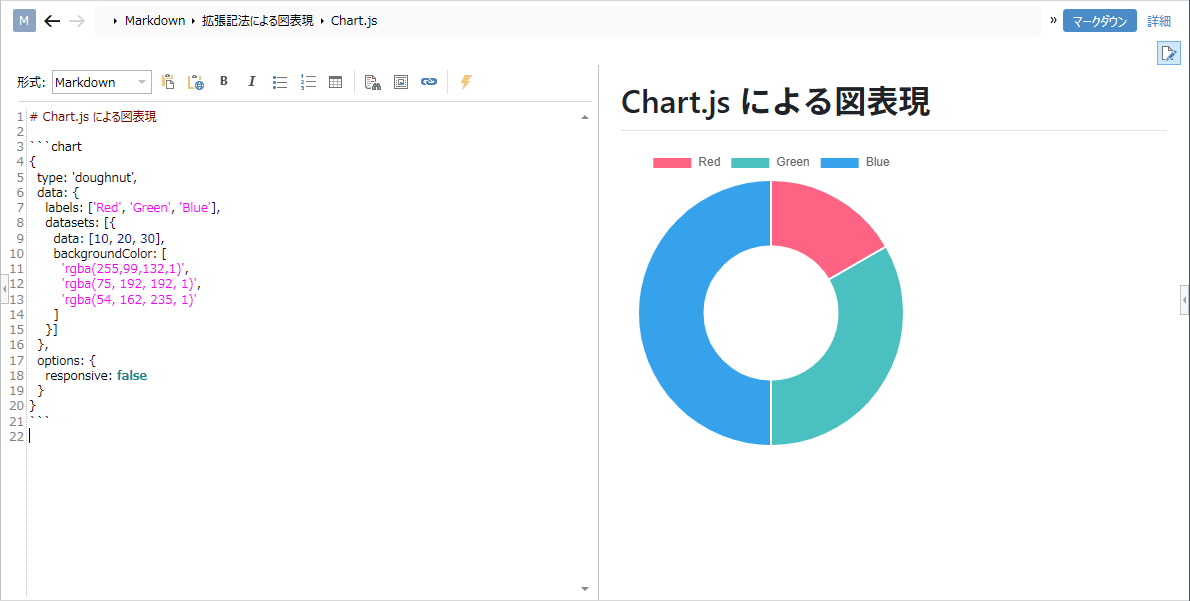Click the paste-with-globe clipboard icon
This screenshot has width=1190, height=601.
[196, 82]
